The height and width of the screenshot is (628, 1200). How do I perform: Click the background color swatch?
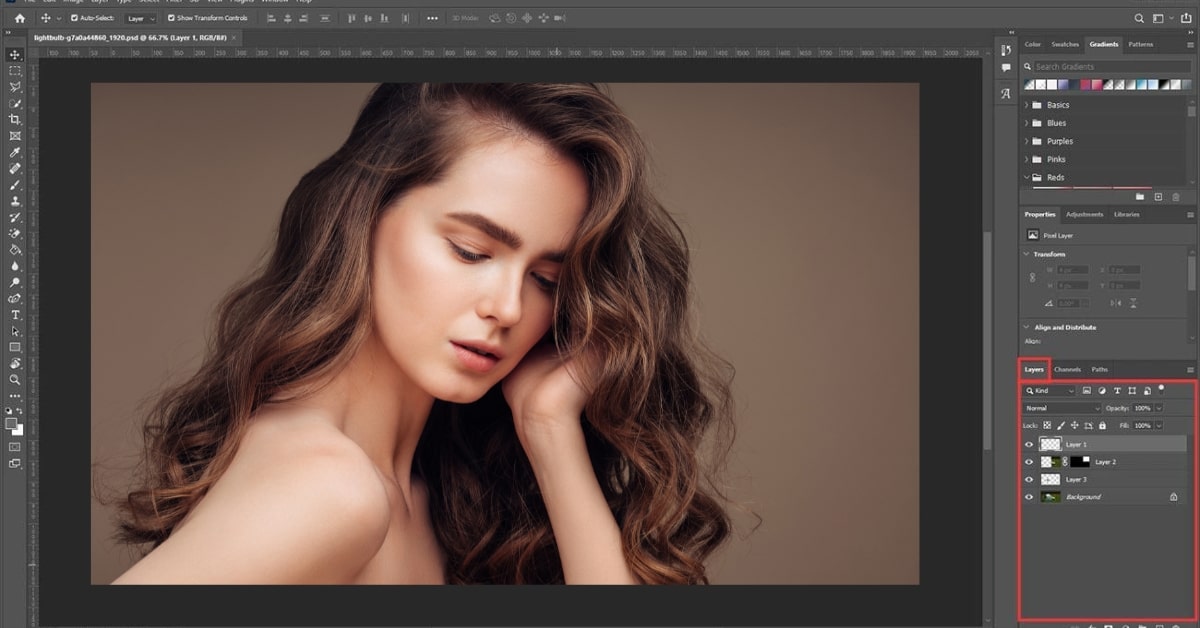click(19, 430)
